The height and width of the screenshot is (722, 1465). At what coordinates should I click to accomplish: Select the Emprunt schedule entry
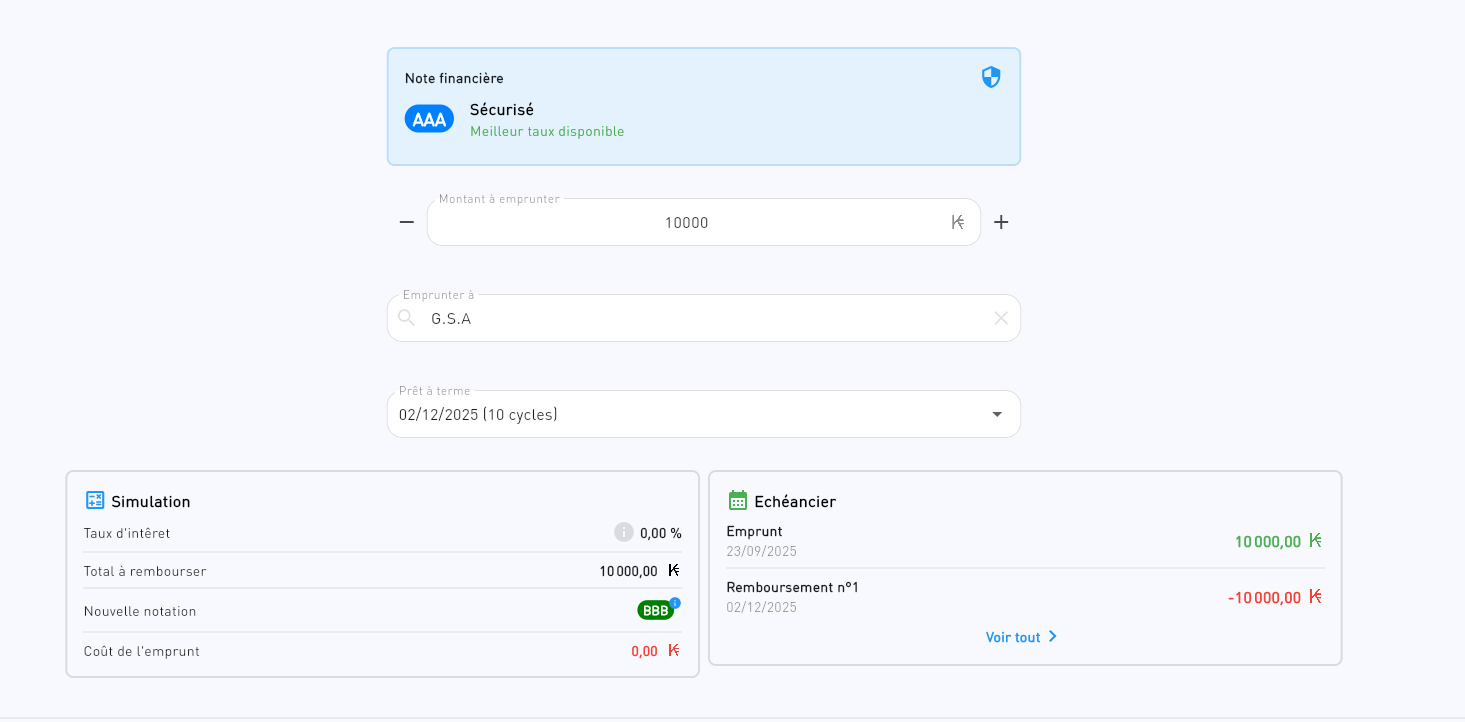click(x=1025, y=541)
